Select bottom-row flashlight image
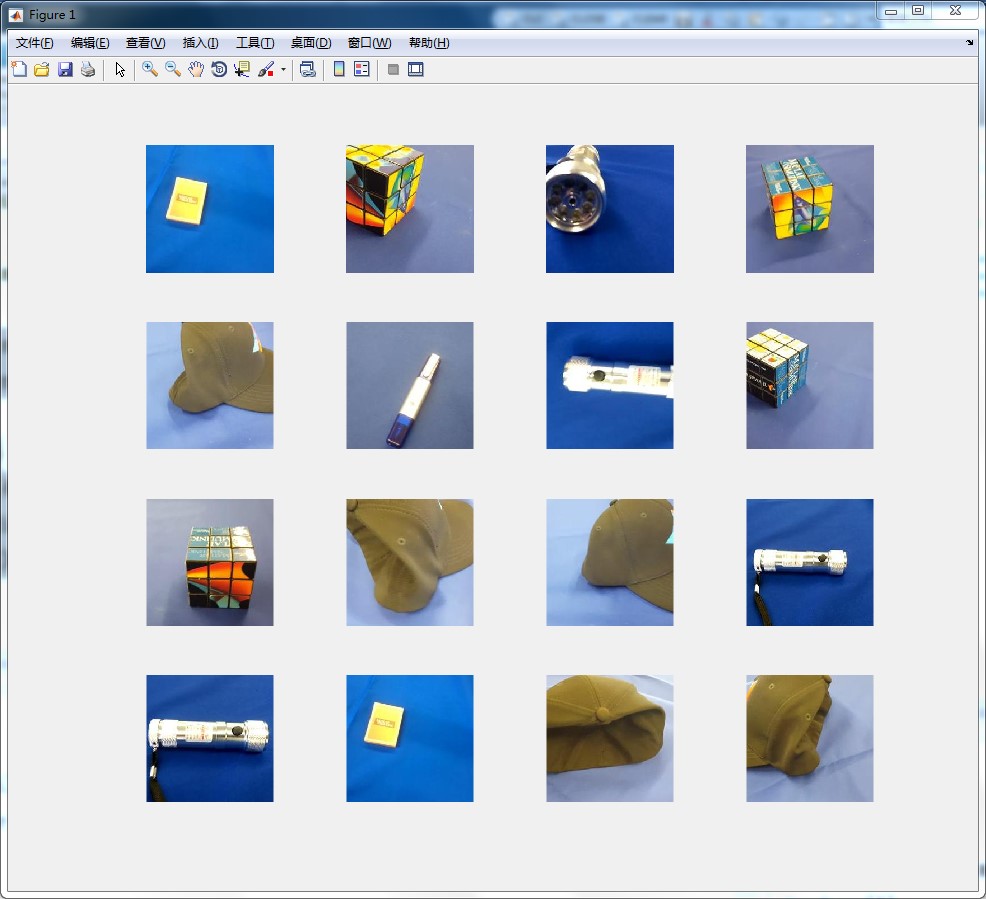The image size is (986, 899). point(210,738)
